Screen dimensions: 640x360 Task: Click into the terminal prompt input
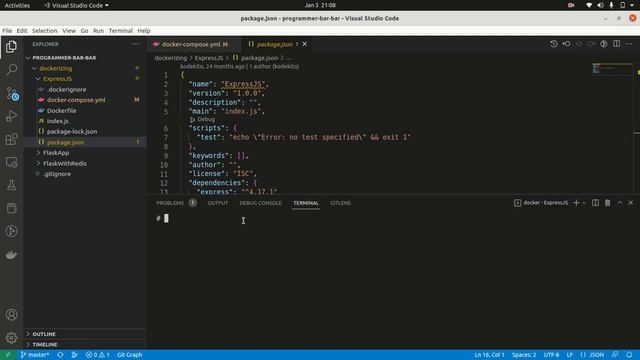[x=167, y=218]
